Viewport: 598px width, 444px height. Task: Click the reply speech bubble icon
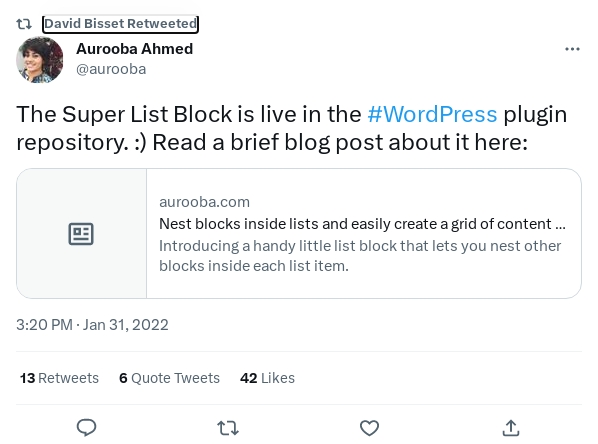point(87,428)
